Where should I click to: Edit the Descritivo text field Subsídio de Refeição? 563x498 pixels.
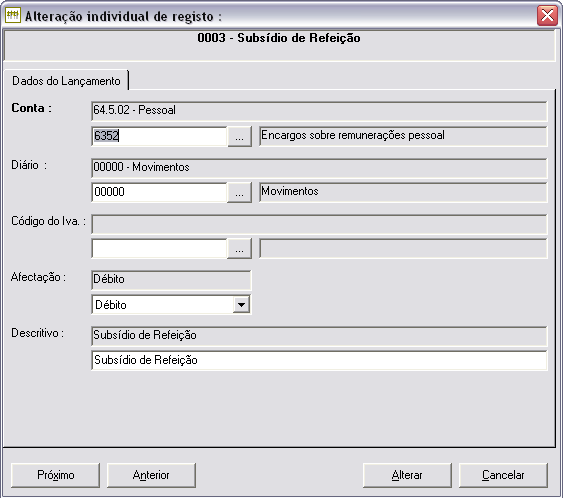point(319,360)
